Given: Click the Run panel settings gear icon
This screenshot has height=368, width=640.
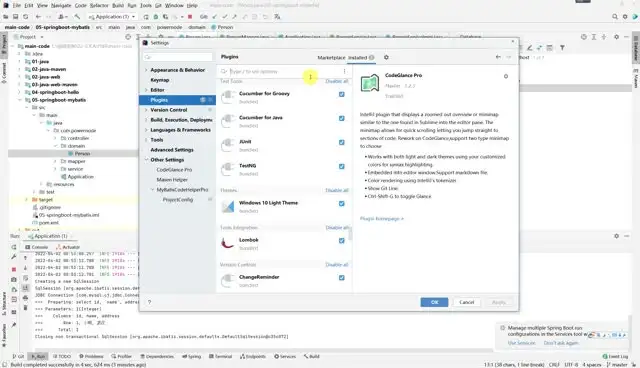Looking at the screenshot, I should pyautogui.click(x=616, y=236).
